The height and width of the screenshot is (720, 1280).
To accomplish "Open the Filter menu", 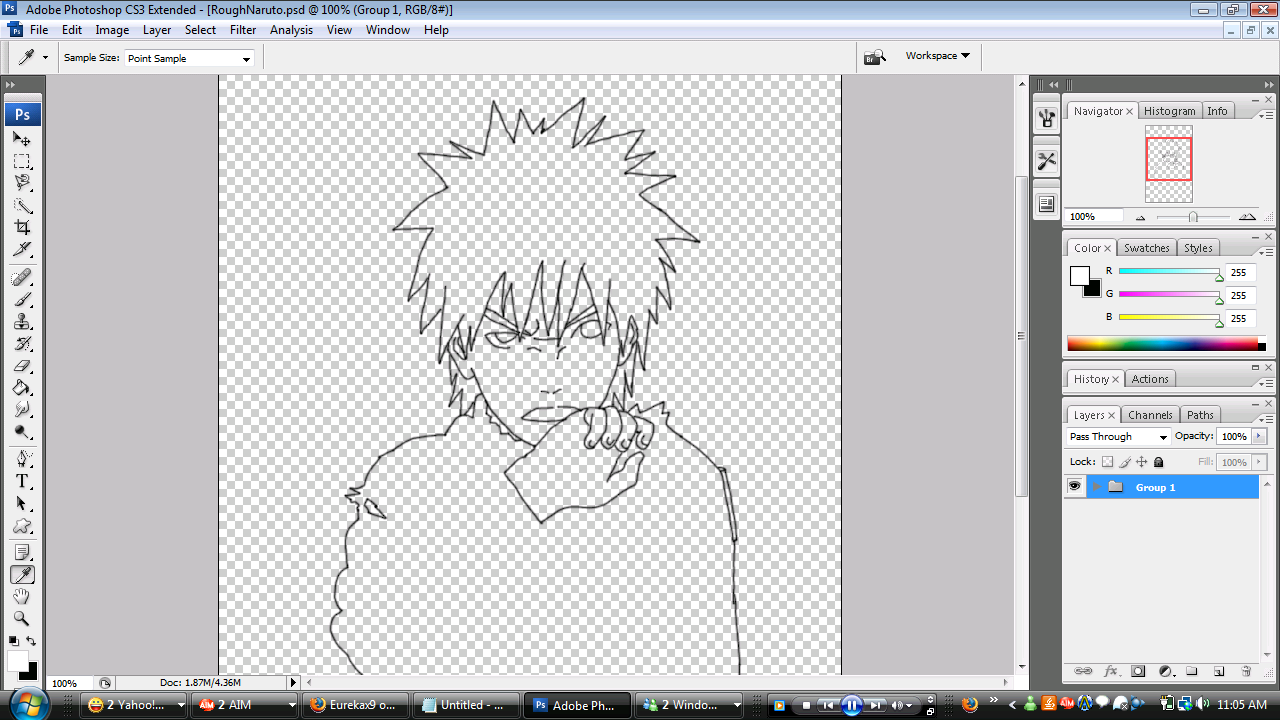I will [243, 30].
